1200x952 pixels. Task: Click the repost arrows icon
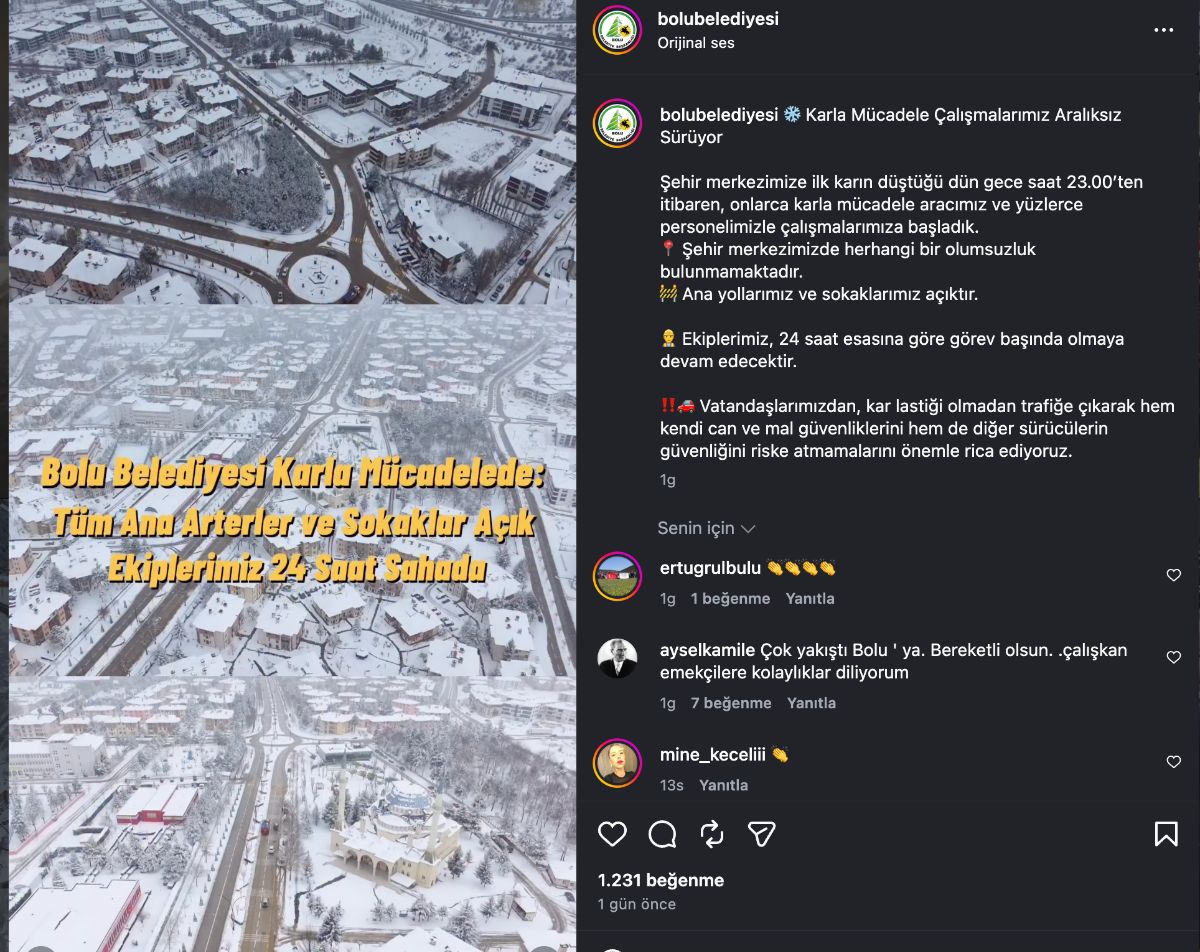712,834
